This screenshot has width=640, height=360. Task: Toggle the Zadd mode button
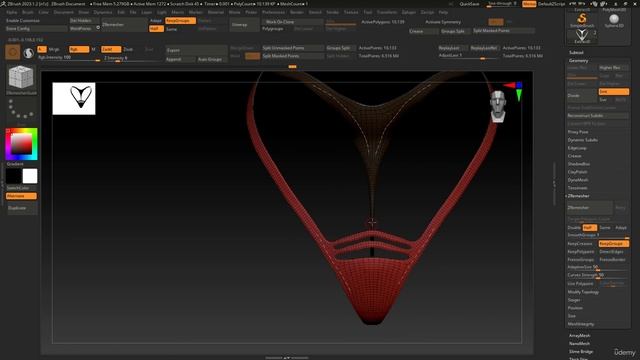[x=111, y=49]
